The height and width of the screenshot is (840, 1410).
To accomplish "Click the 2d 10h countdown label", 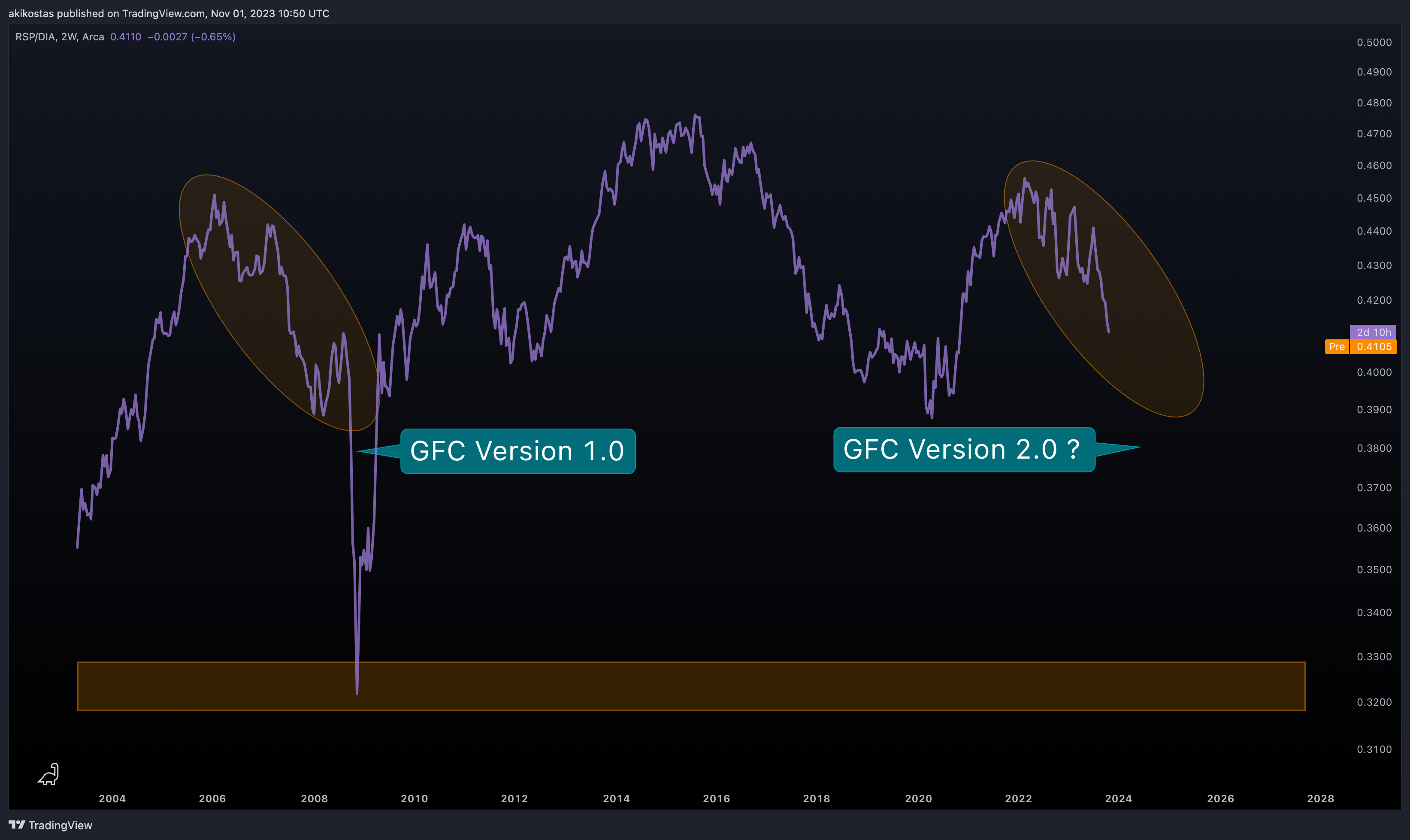I will (1373, 332).
